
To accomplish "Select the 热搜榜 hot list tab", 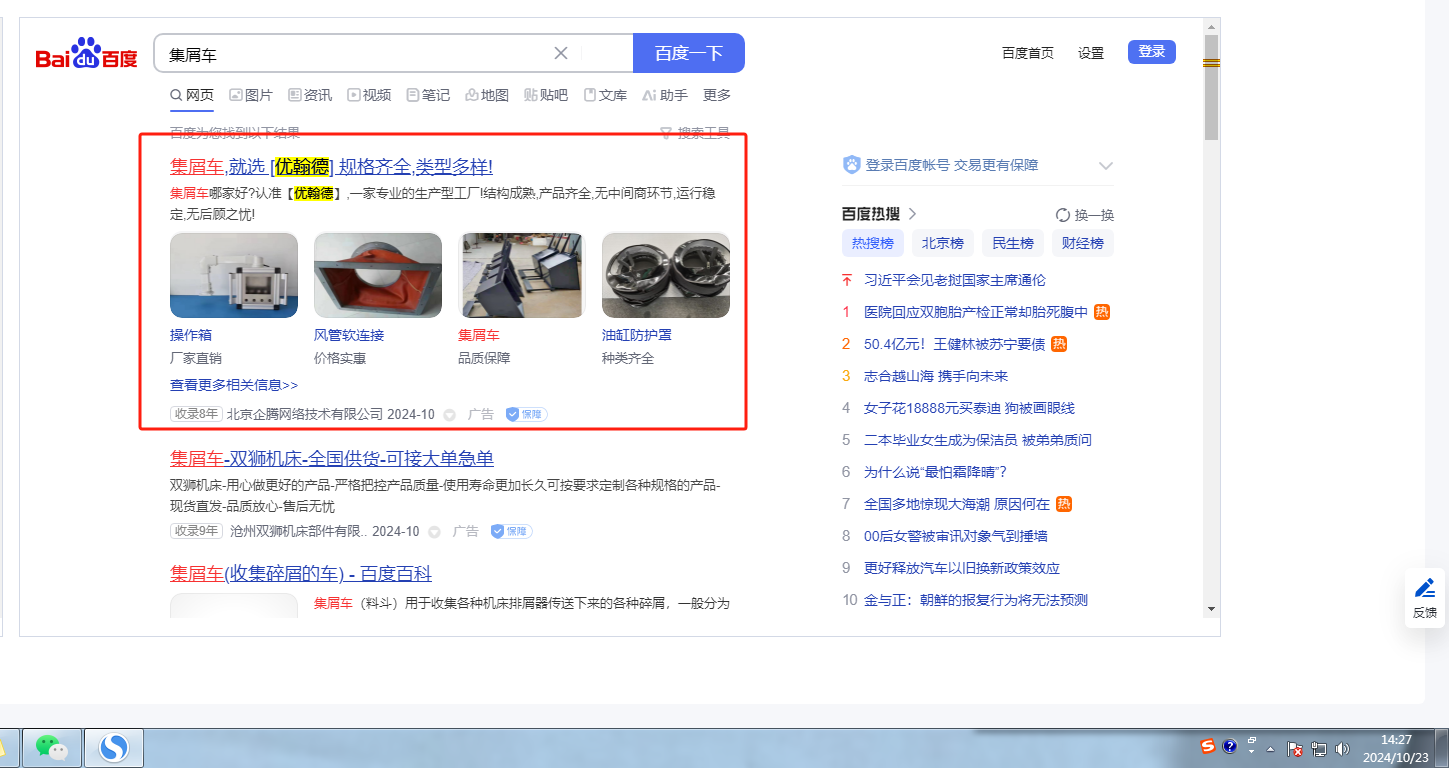I will click(x=873, y=243).
